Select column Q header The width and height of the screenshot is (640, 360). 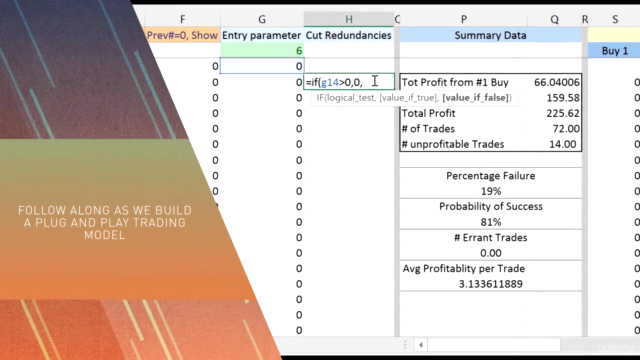point(554,19)
